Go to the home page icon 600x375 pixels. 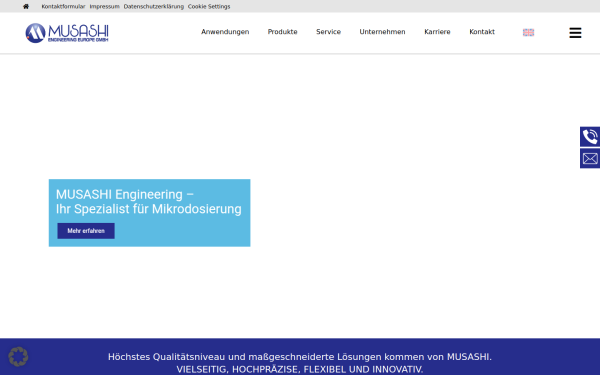(x=26, y=7)
